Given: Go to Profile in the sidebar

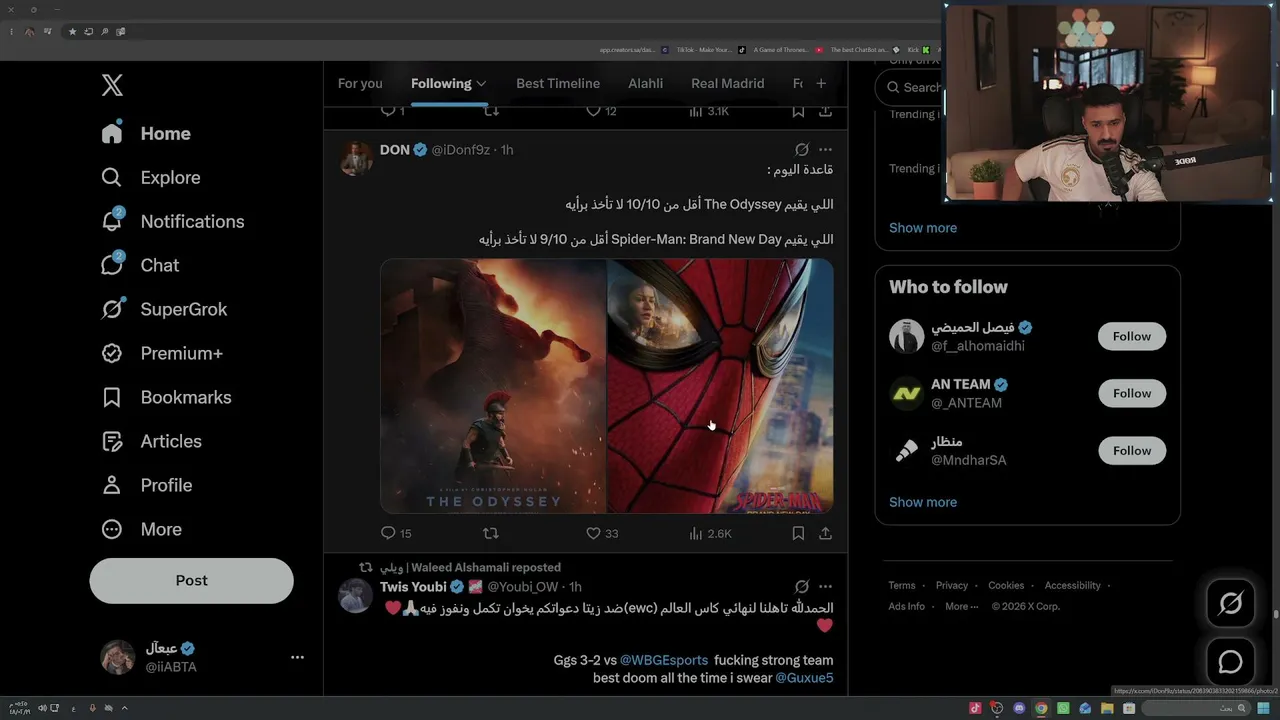Looking at the screenshot, I should click(x=146, y=485).
